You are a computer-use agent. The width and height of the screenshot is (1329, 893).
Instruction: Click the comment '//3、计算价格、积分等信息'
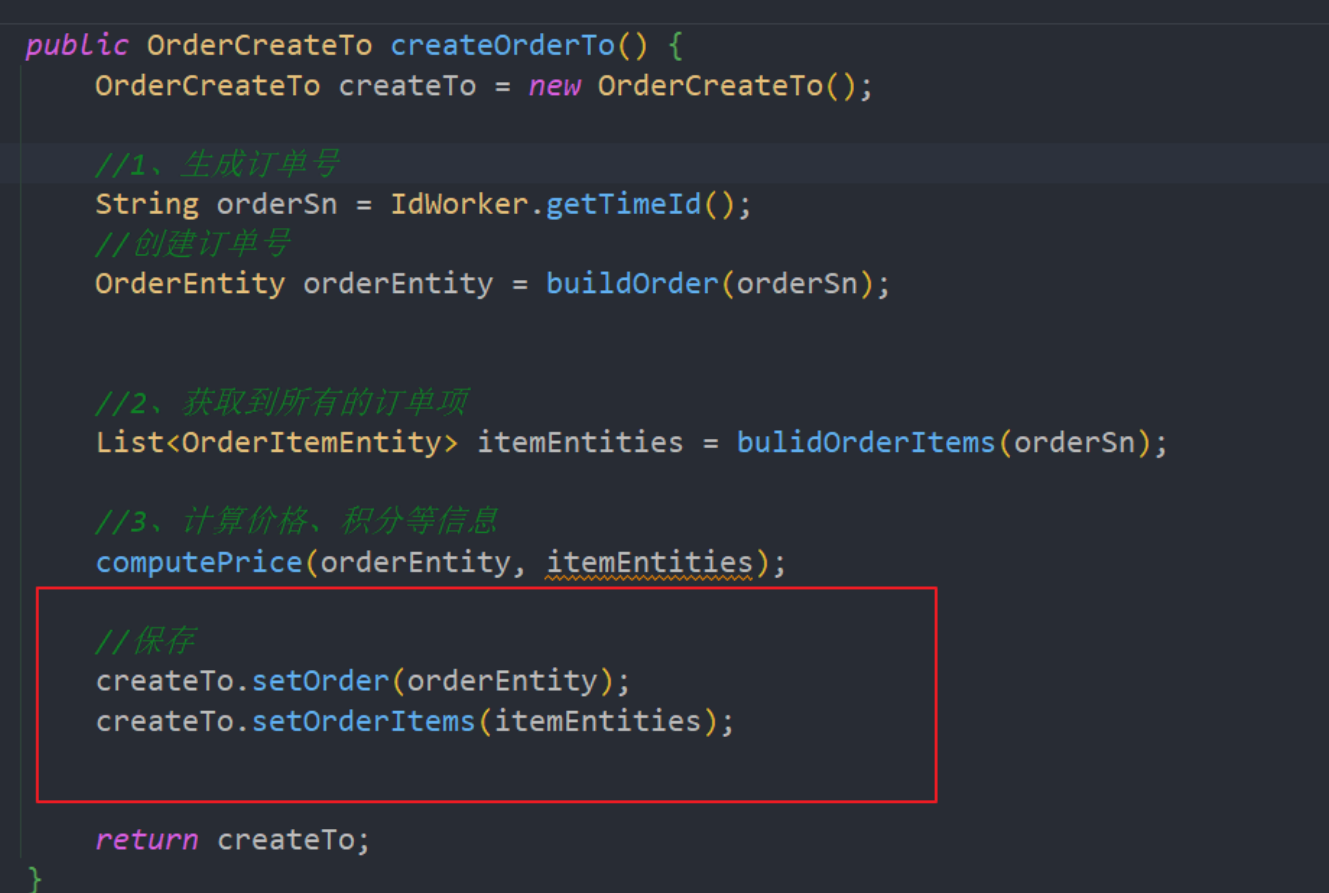click(x=296, y=522)
